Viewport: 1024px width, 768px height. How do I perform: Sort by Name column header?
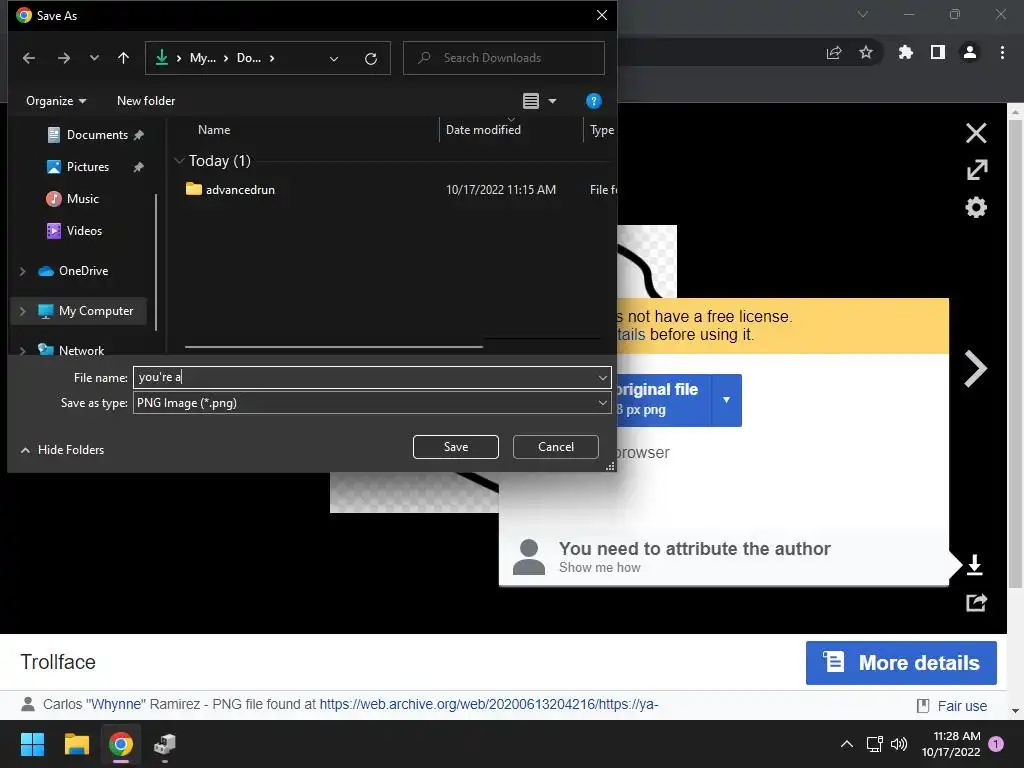click(x=214, y=130)
